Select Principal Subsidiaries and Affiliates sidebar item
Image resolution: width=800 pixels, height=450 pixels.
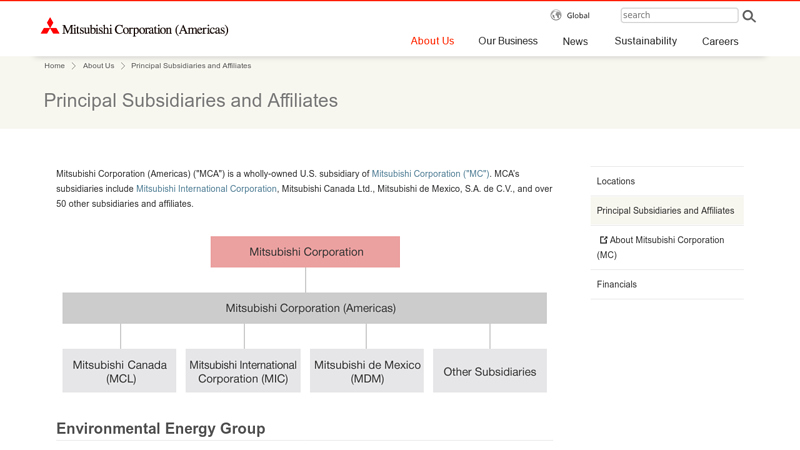[x=667, y=211]
